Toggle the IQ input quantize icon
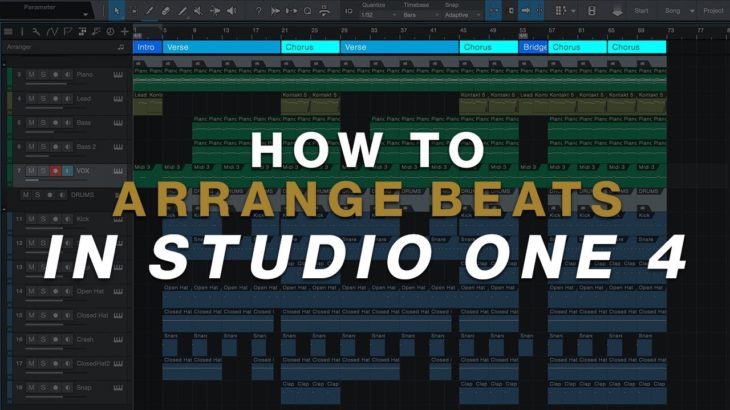 click(x=349, y=11)
